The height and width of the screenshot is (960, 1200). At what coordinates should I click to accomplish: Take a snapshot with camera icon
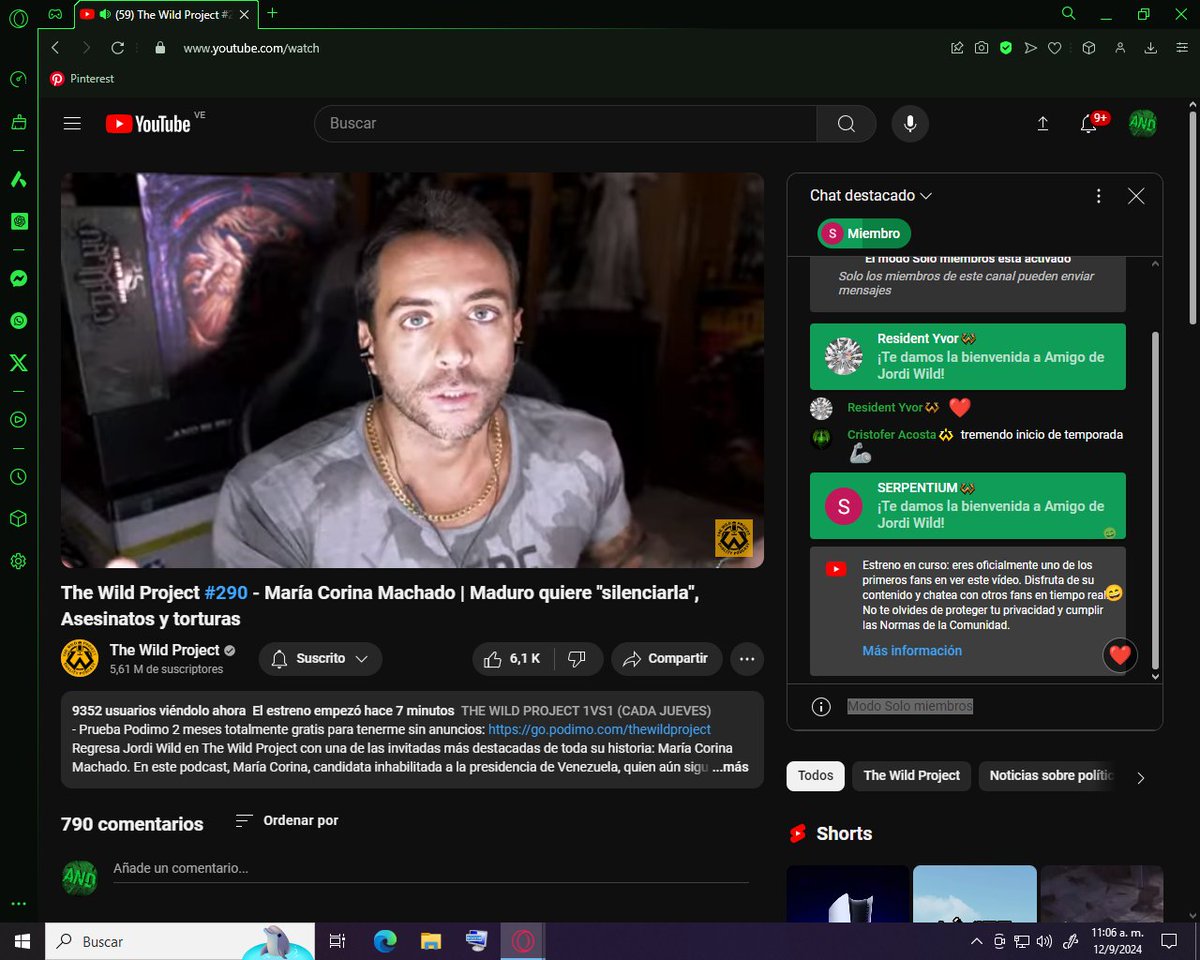[982, 48]
